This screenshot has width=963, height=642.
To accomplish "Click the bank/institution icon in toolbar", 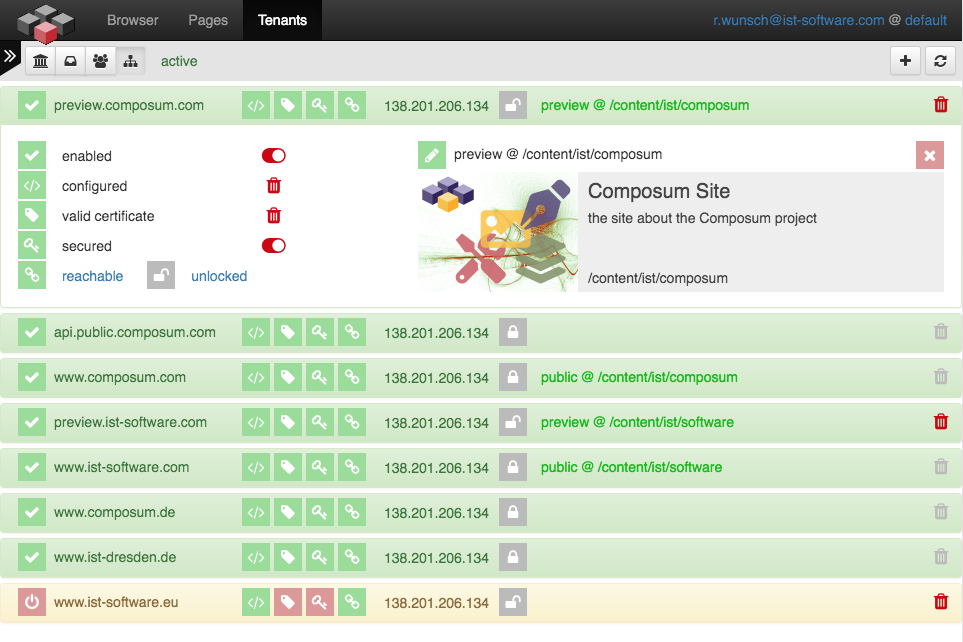I will 40,61.
